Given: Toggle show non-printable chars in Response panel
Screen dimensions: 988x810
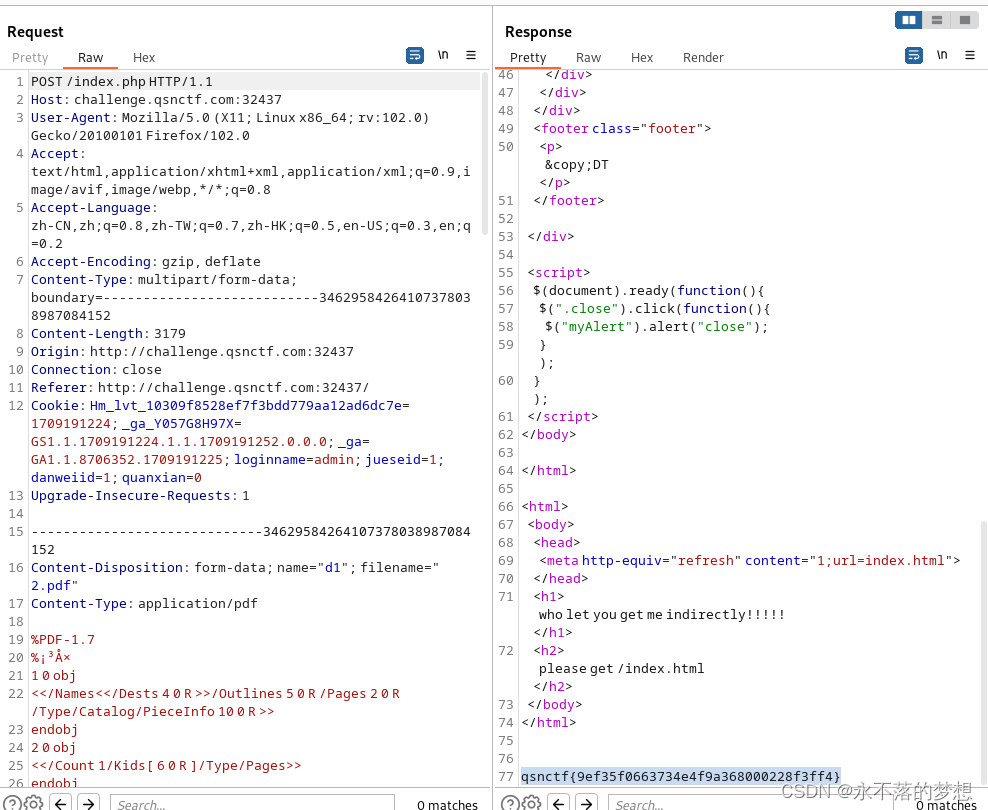Looking at the screenshot, I should coord(942,55).
